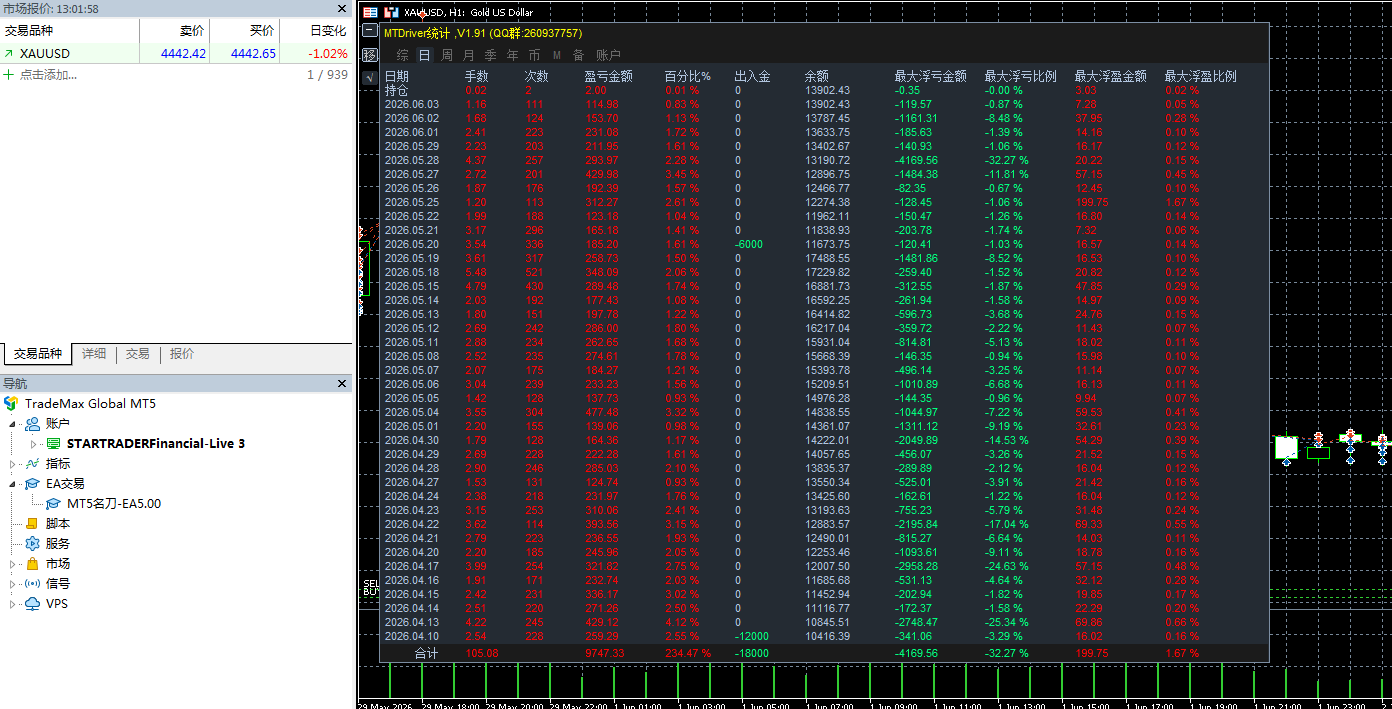The image size is (1392, 709).
Task: Click the 9747.33 total profit value
Action: [604, 653]
